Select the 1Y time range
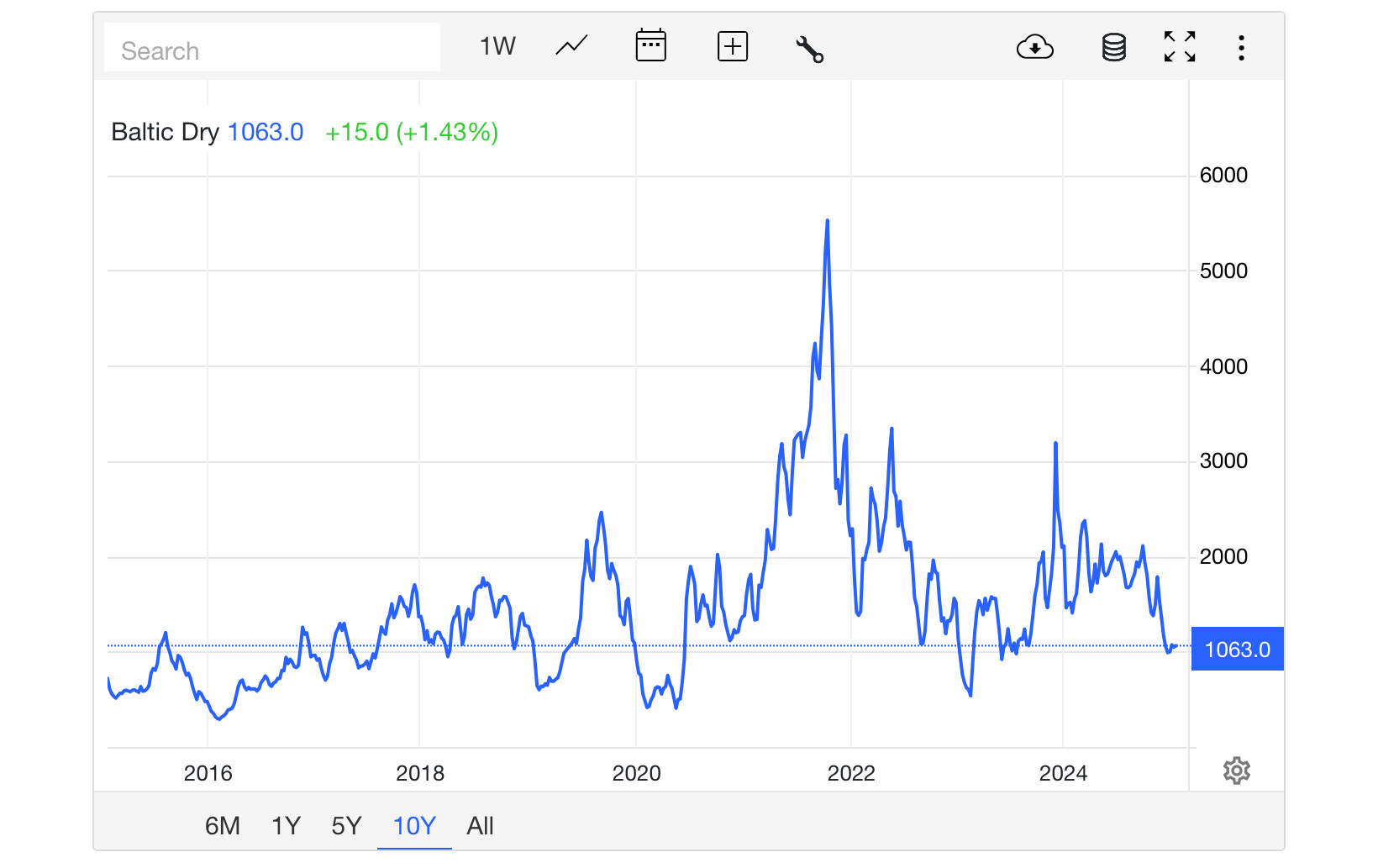 pos(287,826)
